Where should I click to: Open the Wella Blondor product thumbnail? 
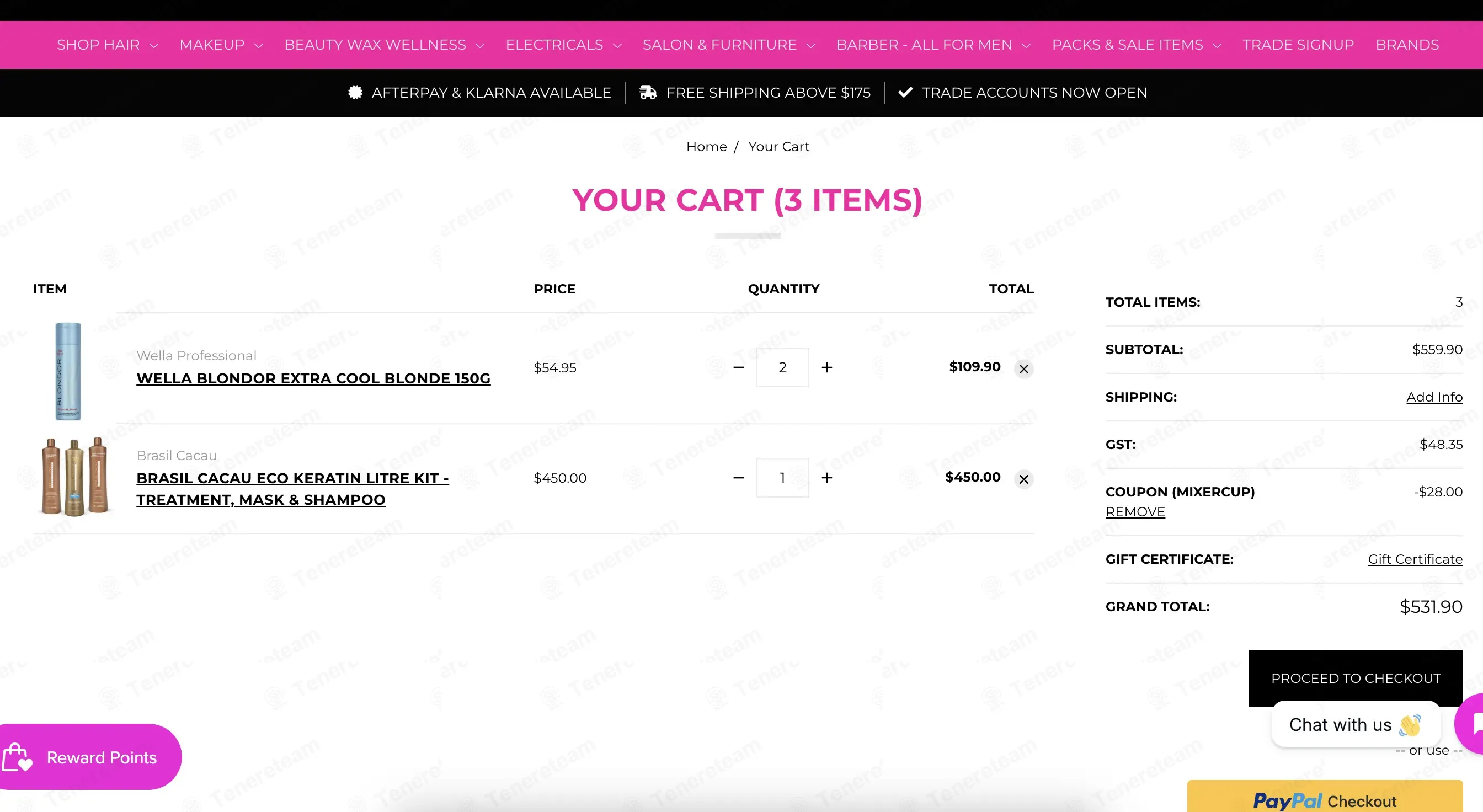68,371
